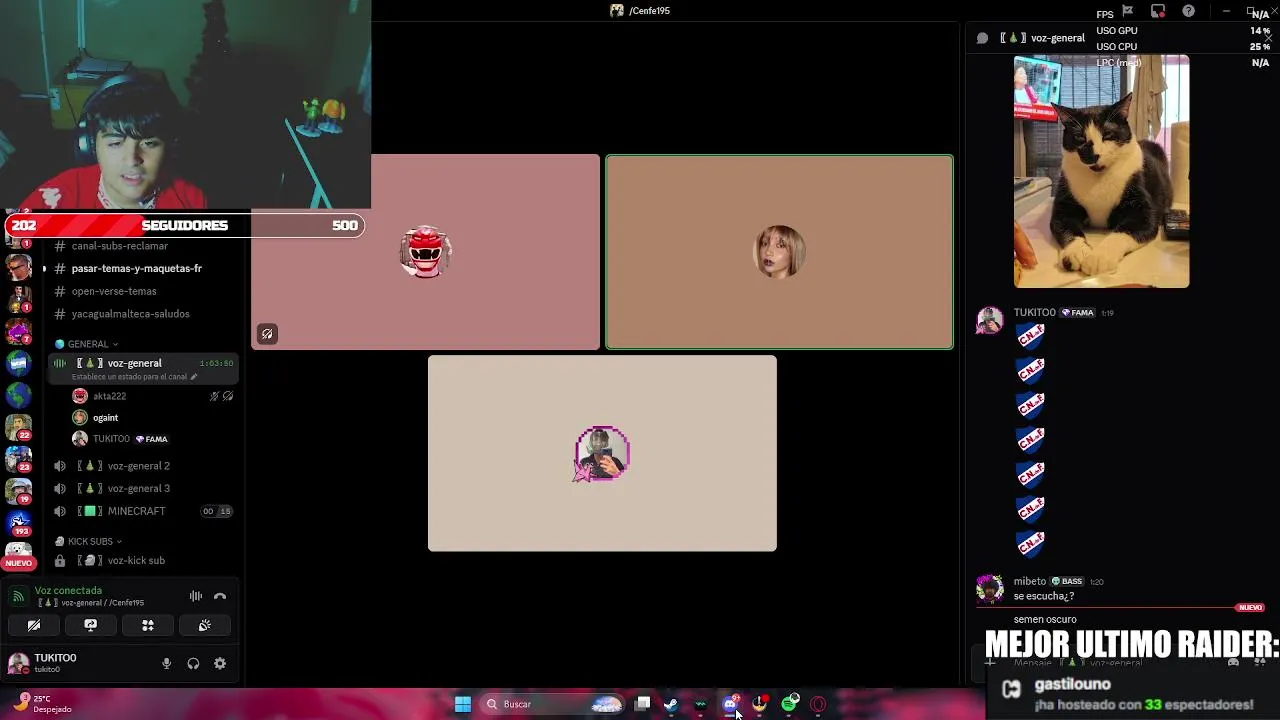Image resolution: width=1280 pixels, height=720 pixels.
Task: Click the BASS role badge next to mibeto
Action: tap(1067, 581)
